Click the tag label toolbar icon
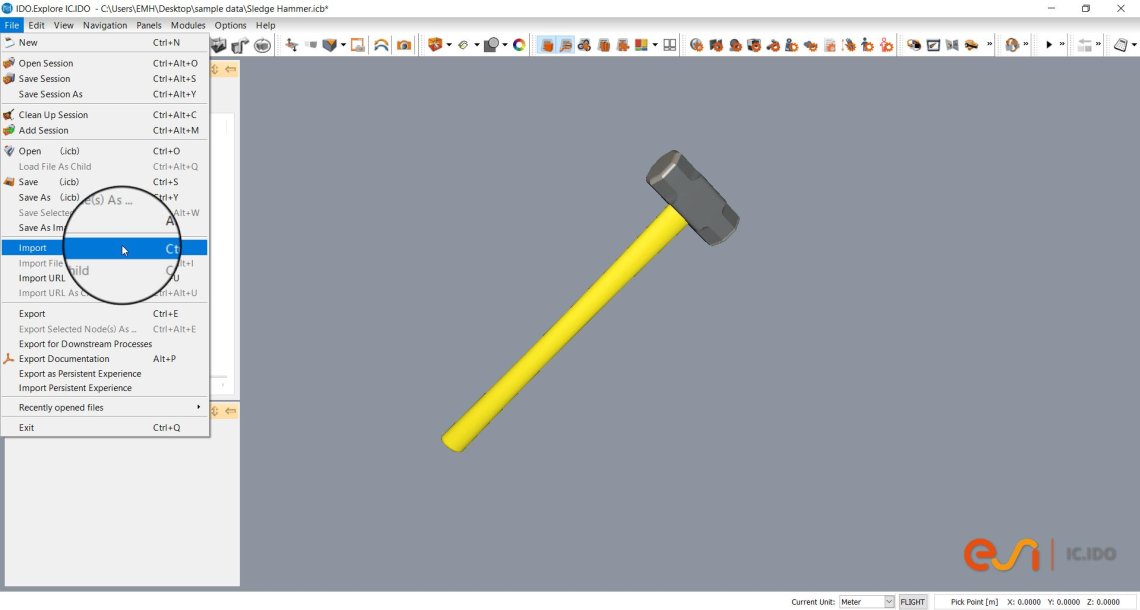 click(x=462, y=45)
